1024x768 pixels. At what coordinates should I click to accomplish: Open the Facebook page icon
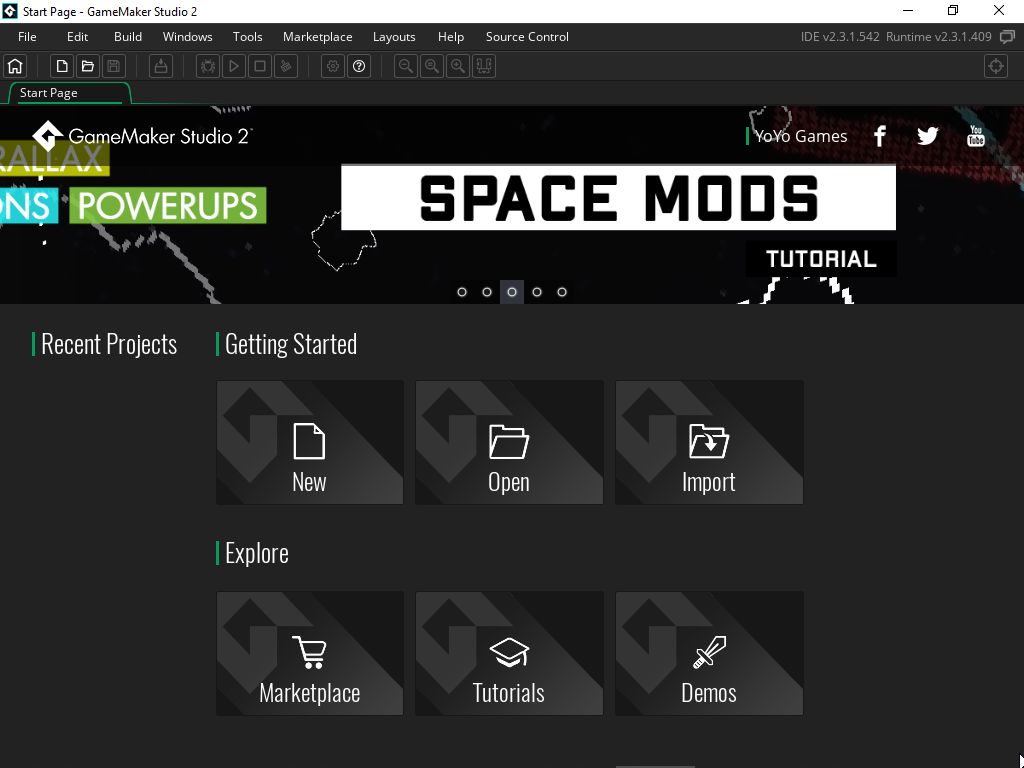879,135
